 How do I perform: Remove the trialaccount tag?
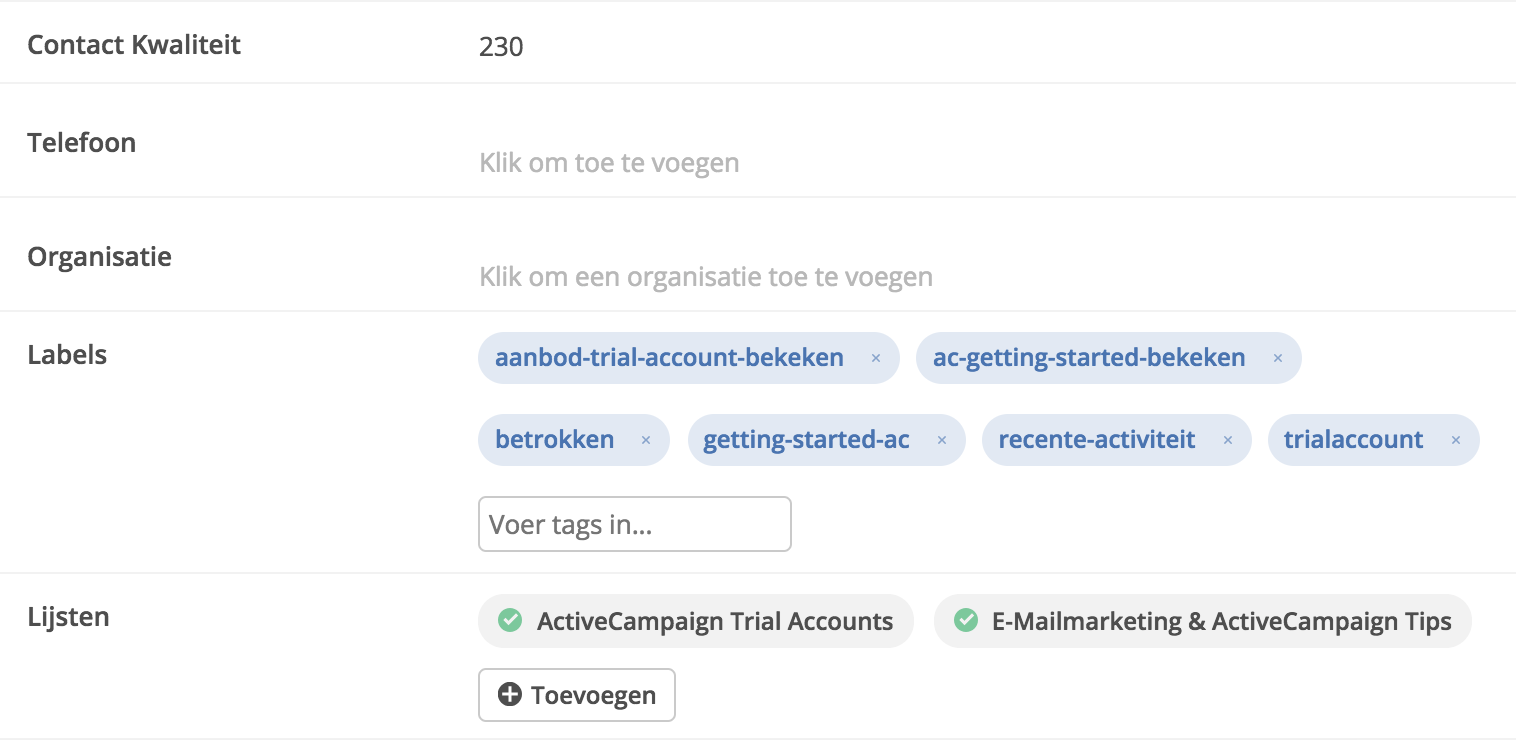pos(1455,440)
